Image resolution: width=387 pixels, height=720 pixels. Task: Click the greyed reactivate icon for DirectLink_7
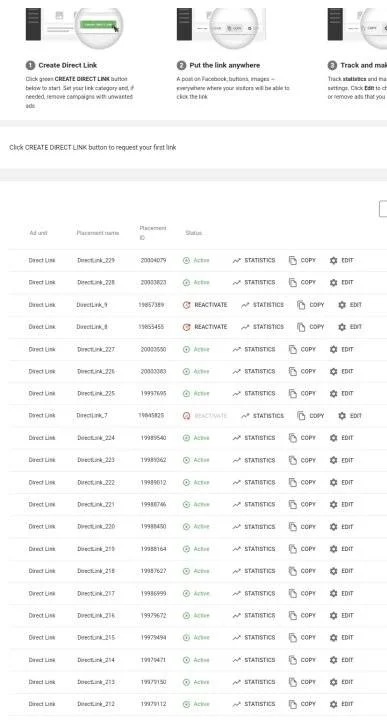pos(186,416)
